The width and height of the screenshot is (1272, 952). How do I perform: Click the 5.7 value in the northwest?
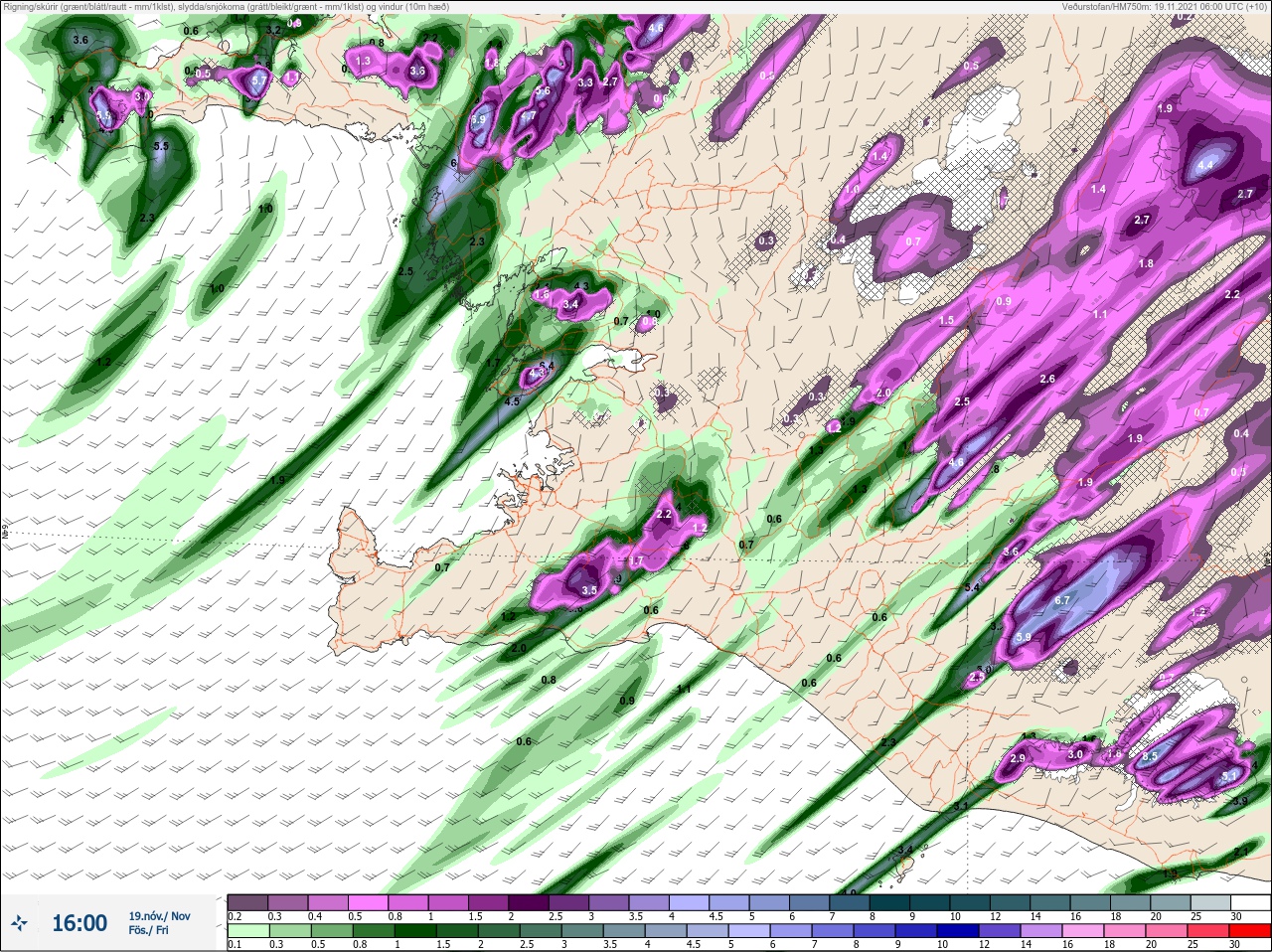tap(260, 80)
